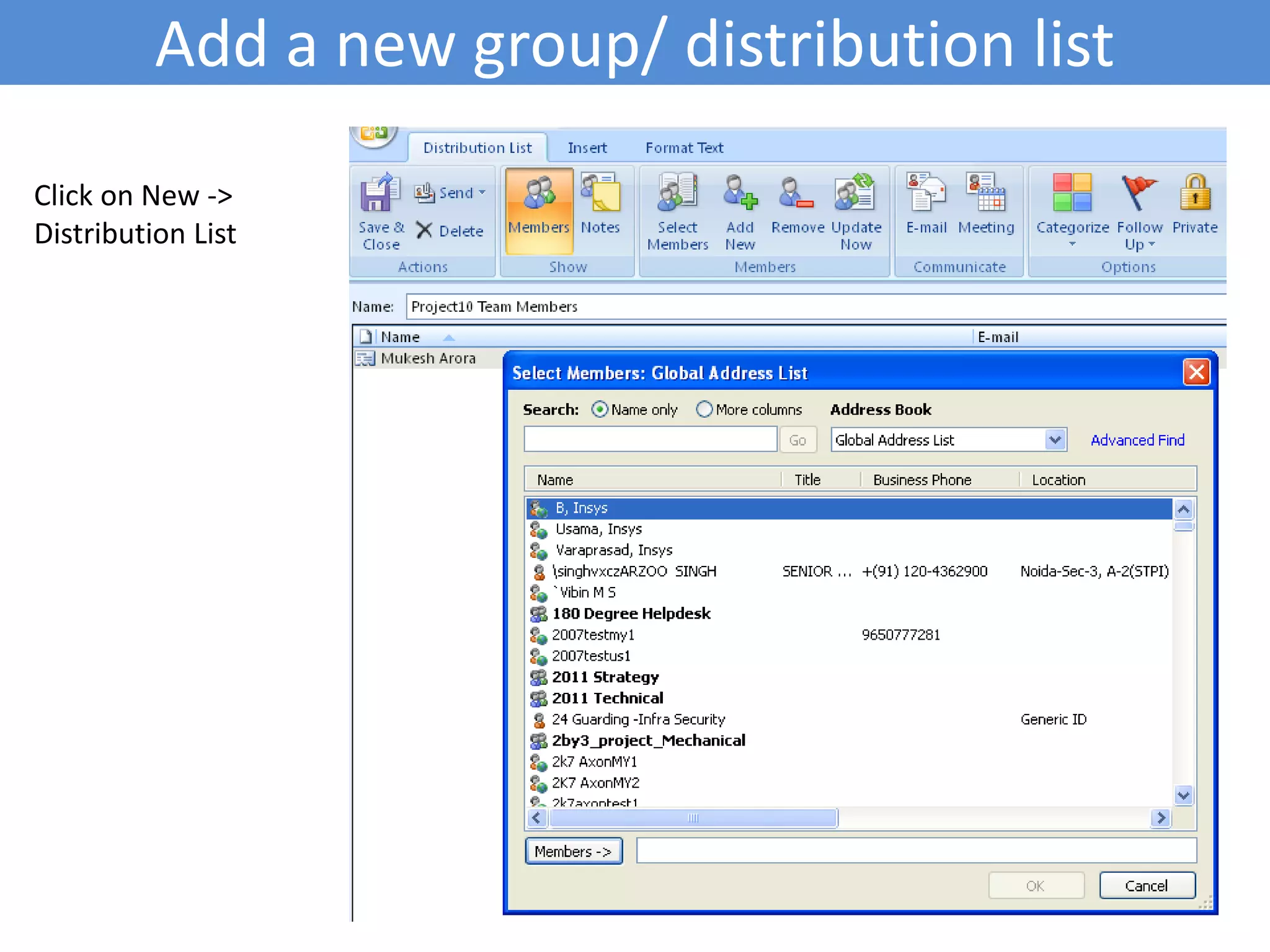Click the Update Now icon
Viewport: 1270px width, 952px height.
pyautogui.click(x=855, y=192)
